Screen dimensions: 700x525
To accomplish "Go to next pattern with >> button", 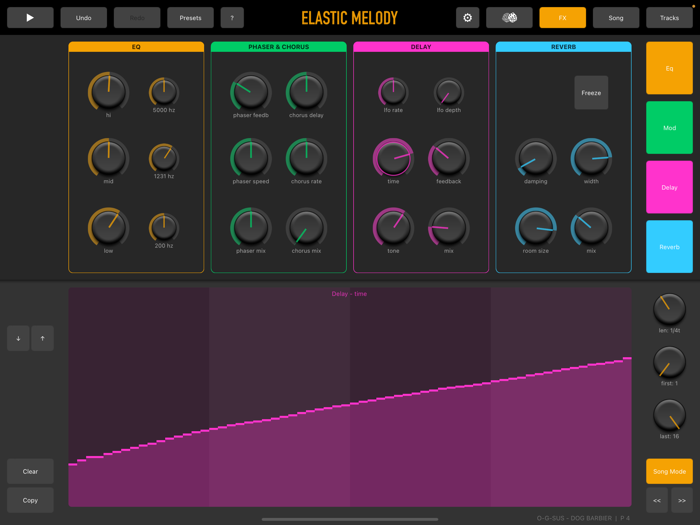I will point(682,500).
